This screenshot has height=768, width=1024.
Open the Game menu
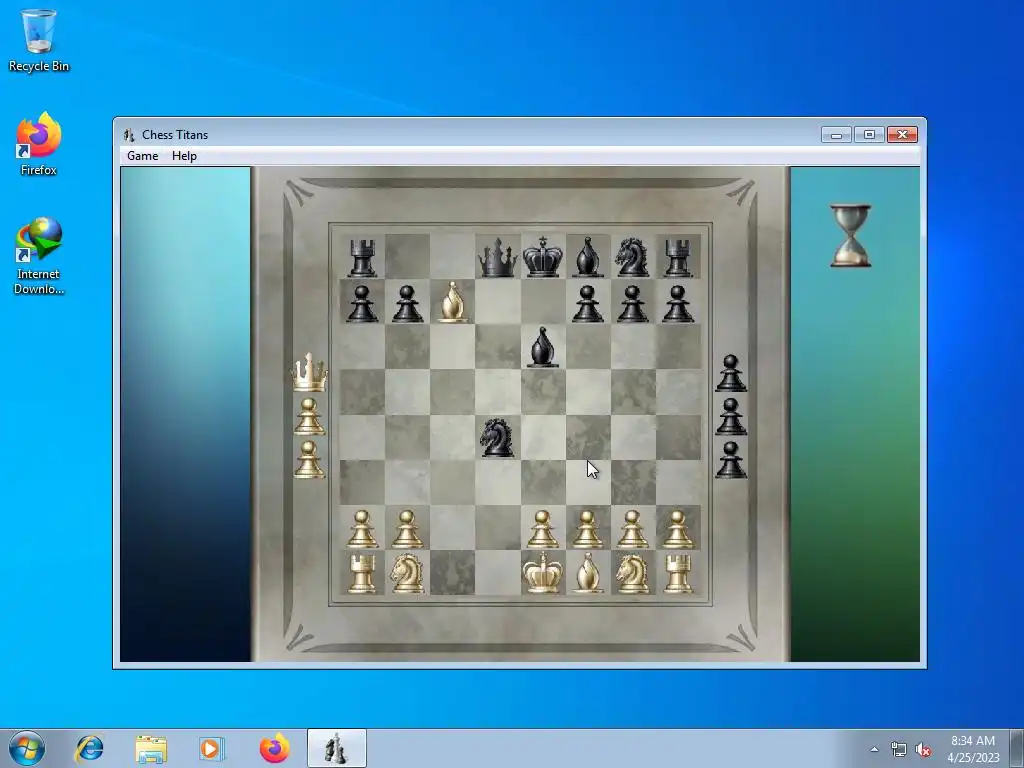pos(142,155)
